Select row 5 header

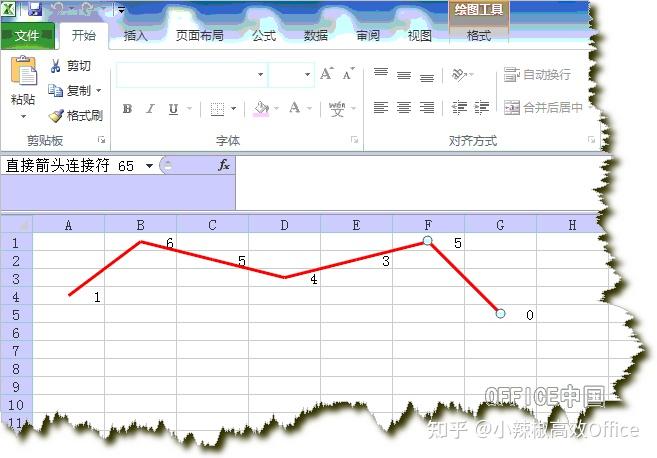(x=16, y=315)
